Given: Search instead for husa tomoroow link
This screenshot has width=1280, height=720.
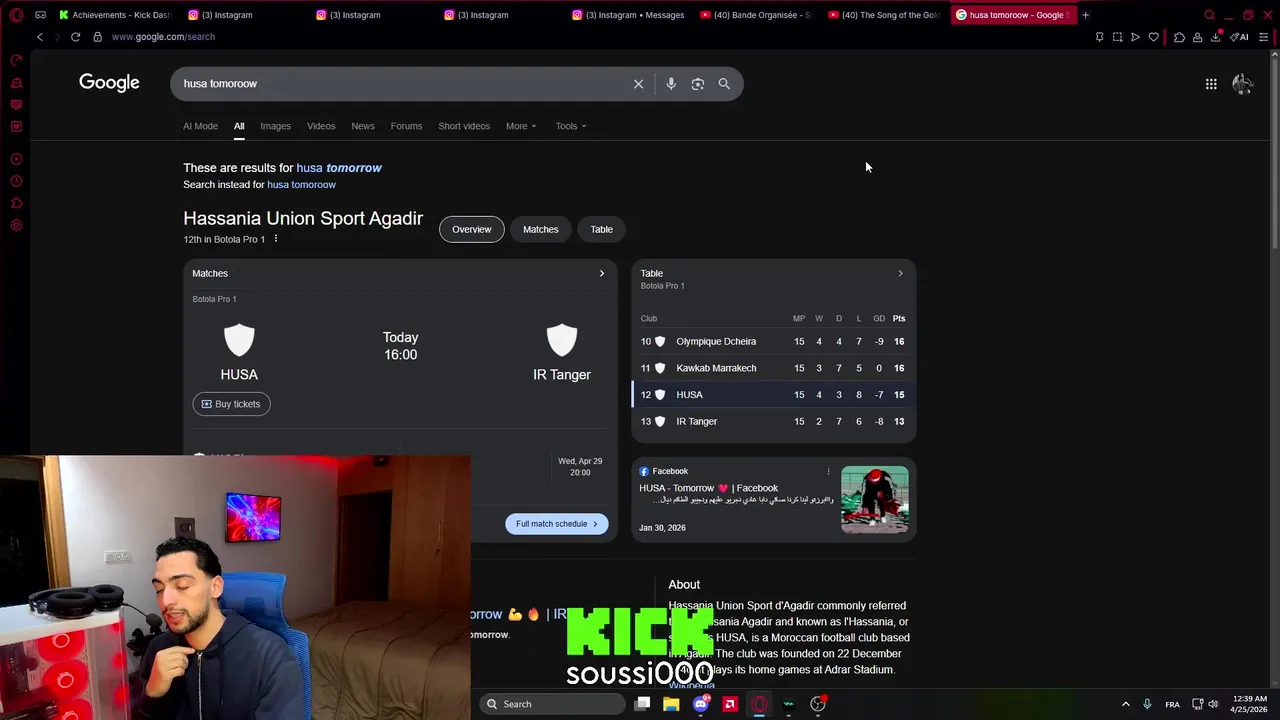Looking at the screenshot, I should tap(301, 185).
